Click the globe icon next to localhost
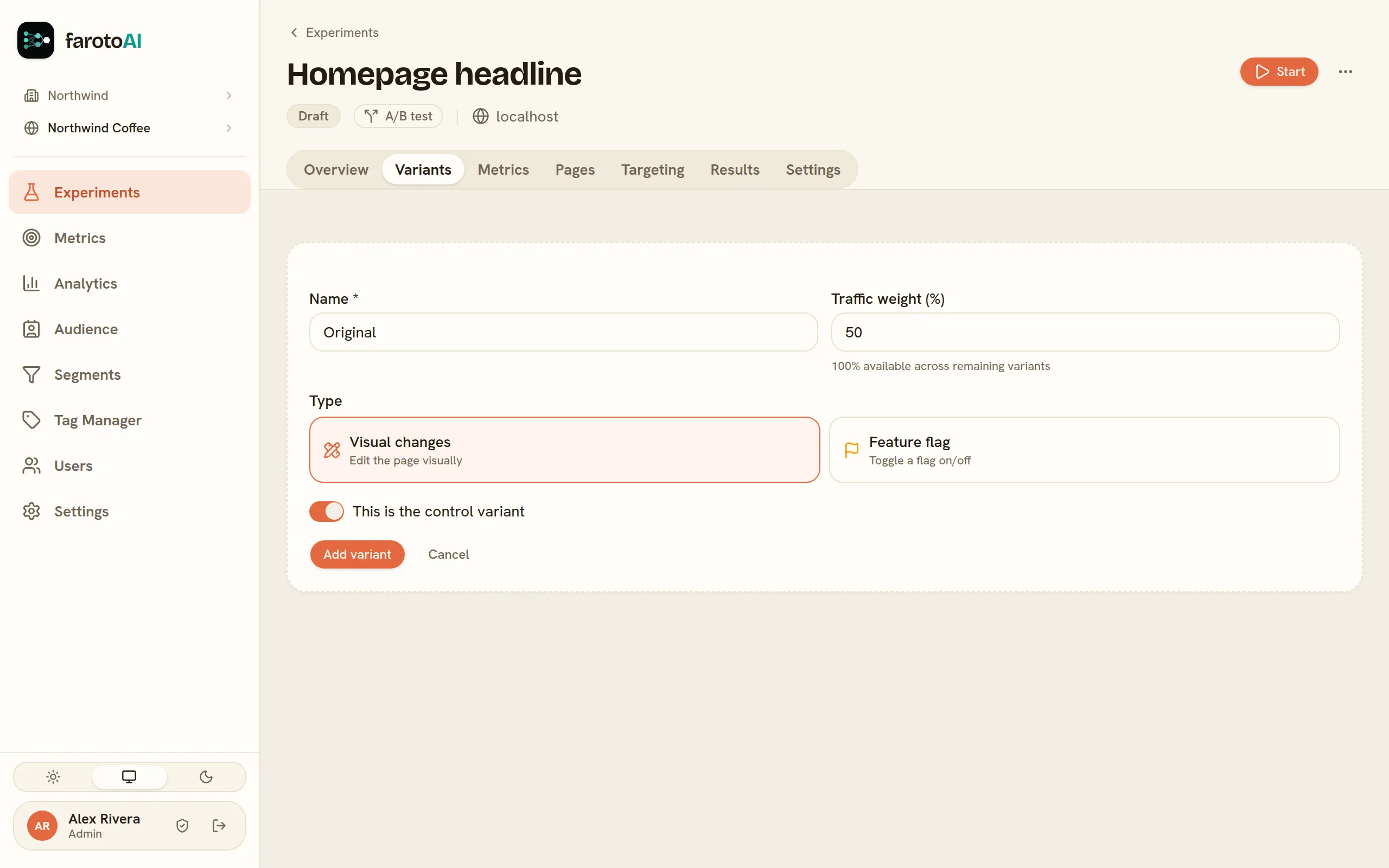Viewport: 1389px width, 868px height. pos(480,117)
